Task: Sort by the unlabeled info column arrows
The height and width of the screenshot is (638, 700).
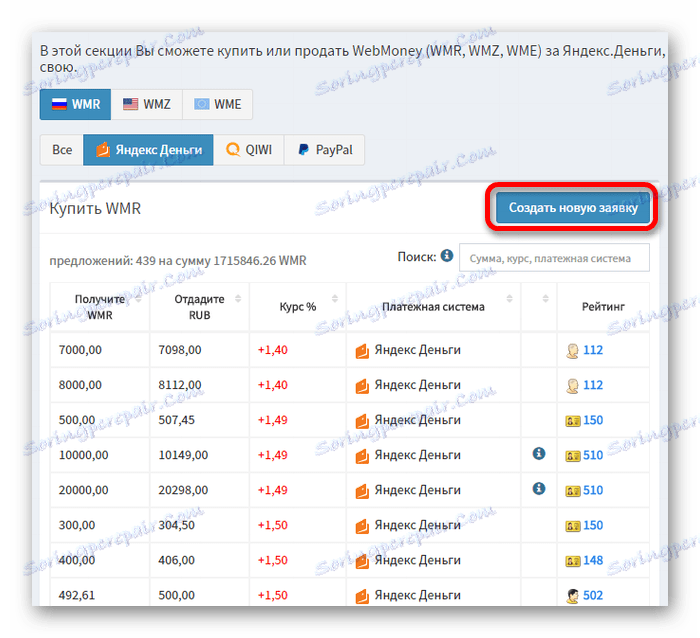Action: coord(545,299)
